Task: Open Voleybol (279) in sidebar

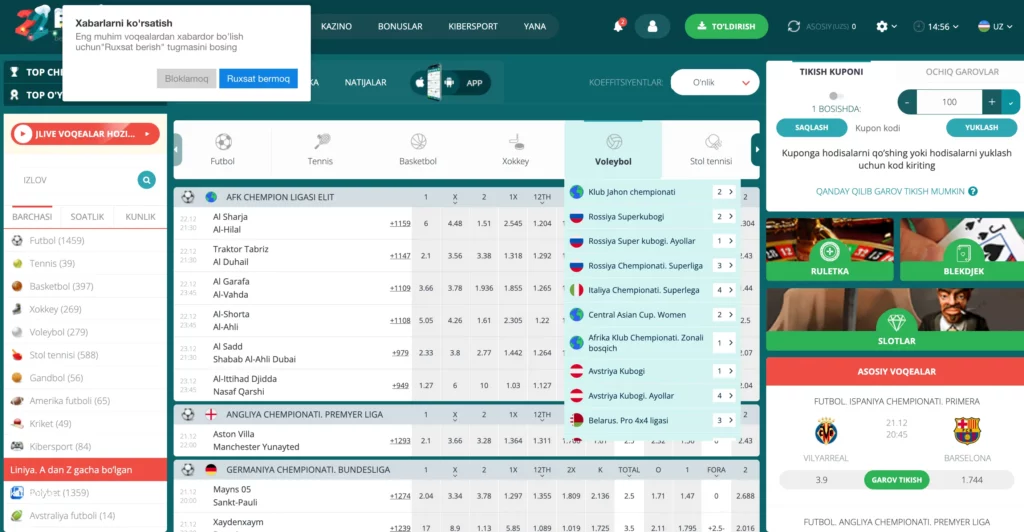Action: 85,332
